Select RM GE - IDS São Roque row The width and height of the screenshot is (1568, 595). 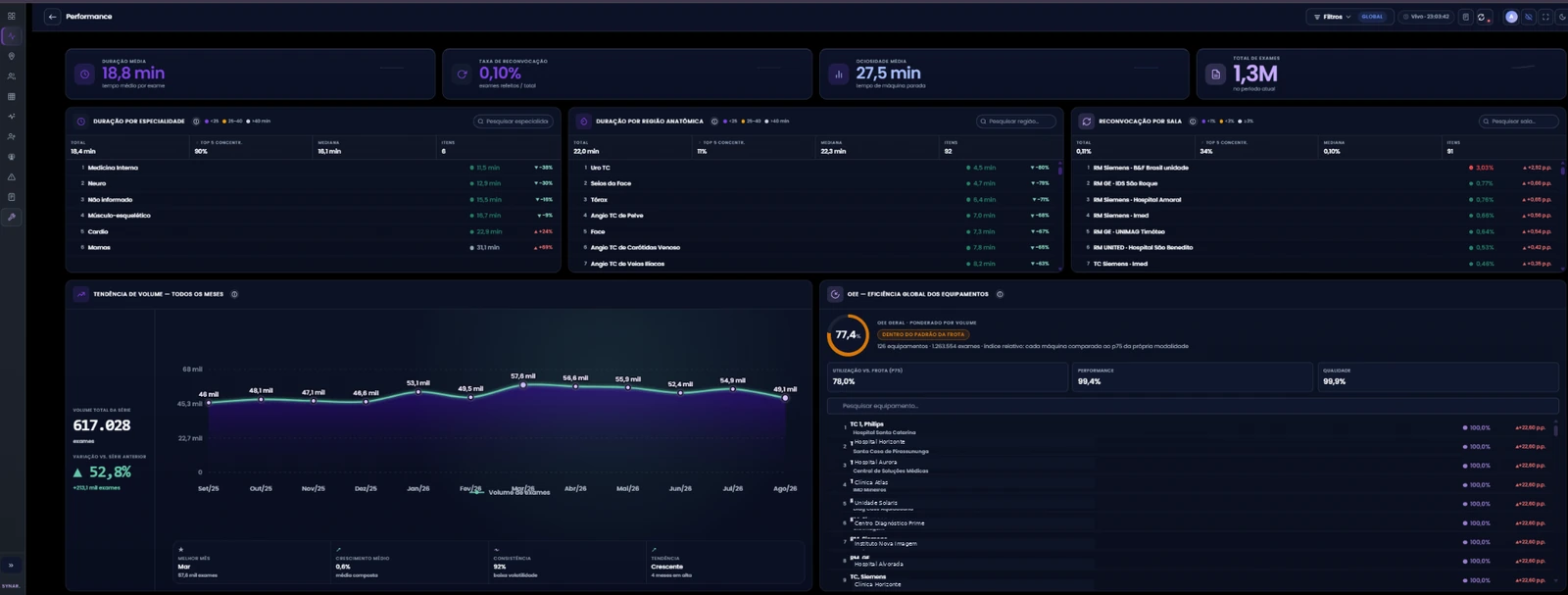[x=1315, y=183]
